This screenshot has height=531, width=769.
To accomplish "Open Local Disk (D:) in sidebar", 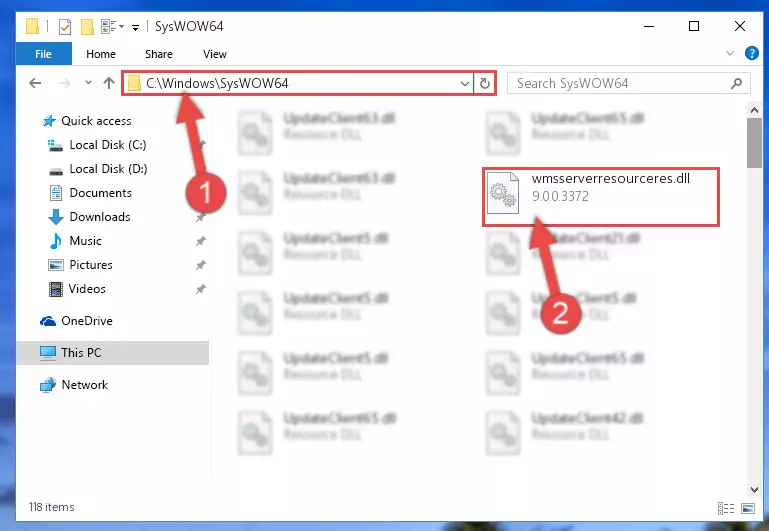I will [x=108, y=169].
